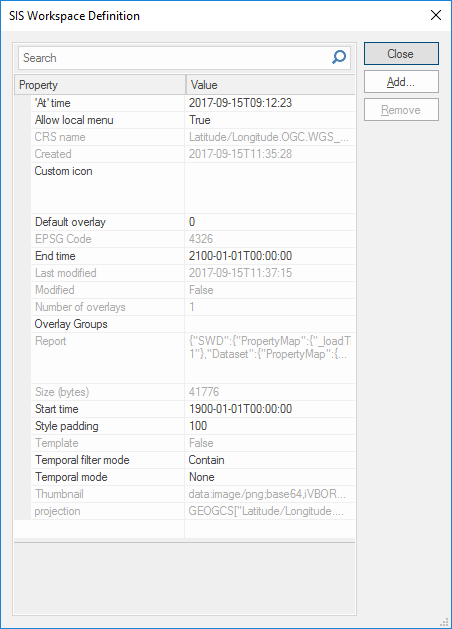This screenshot has height=629, width=452.
Task: Select the Overlay Groups property row
Action: (193, 324)
